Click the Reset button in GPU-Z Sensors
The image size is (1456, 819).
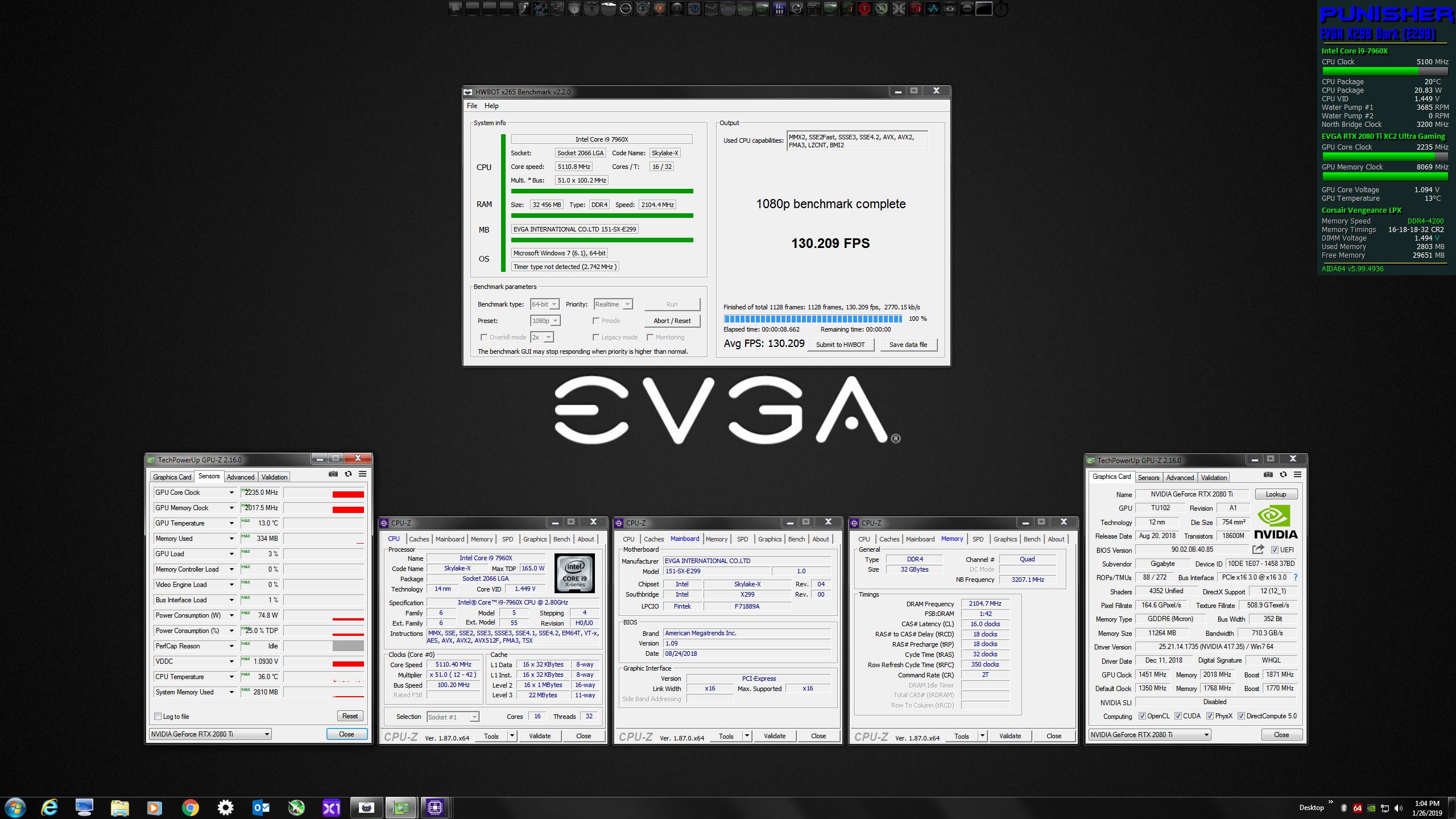(350, 716)
